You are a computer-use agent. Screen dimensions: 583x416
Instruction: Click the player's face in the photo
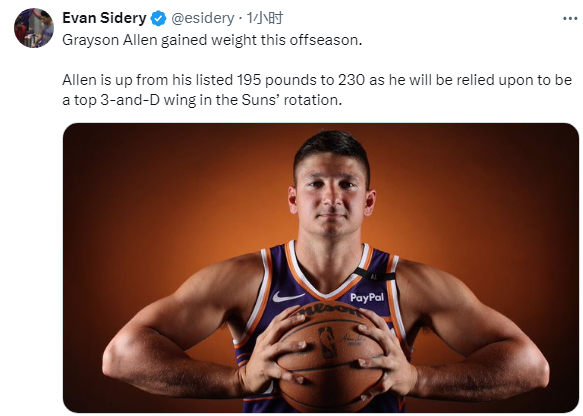click(x=332, y=197)
